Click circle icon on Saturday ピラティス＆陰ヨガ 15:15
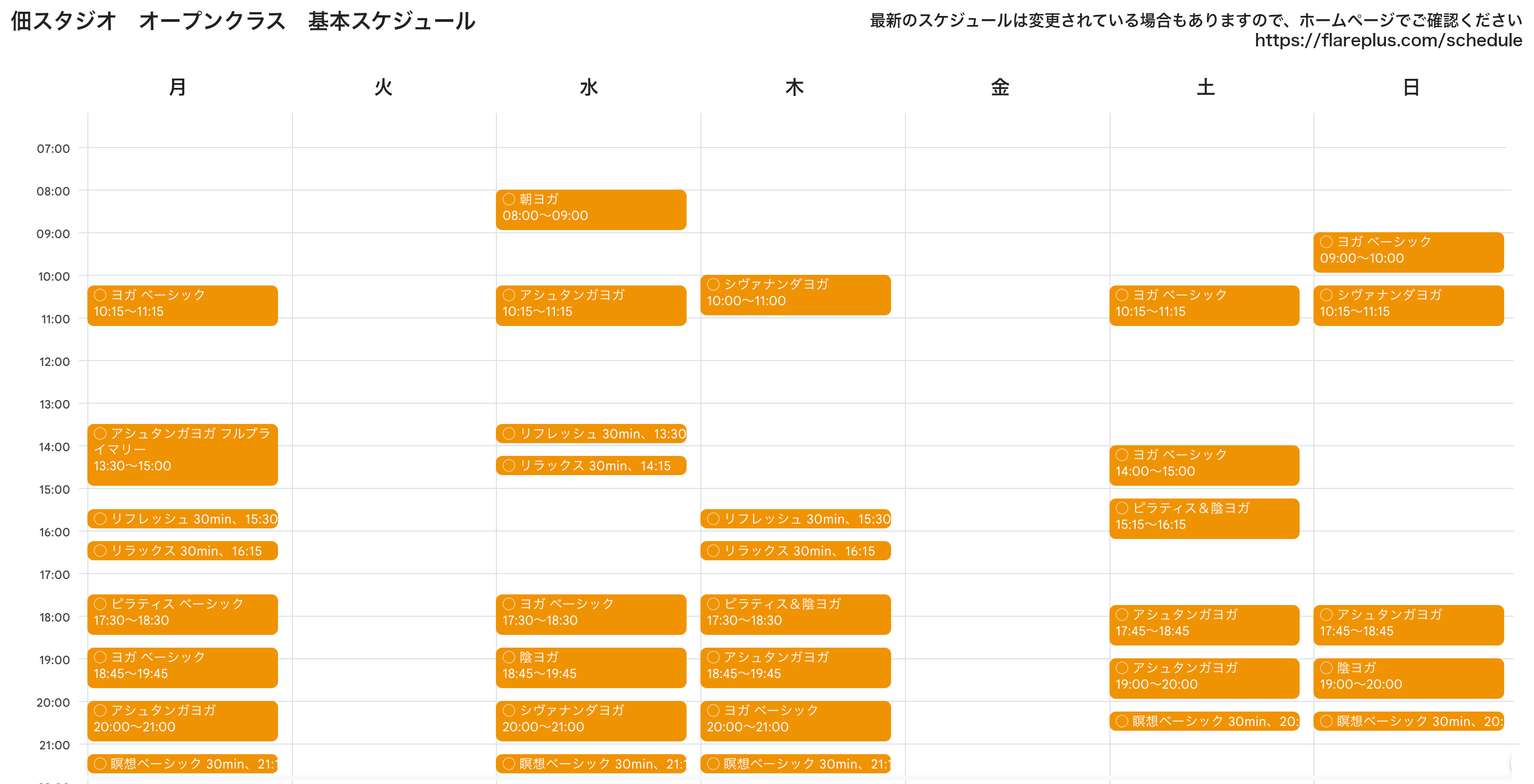 (1122, 508)
